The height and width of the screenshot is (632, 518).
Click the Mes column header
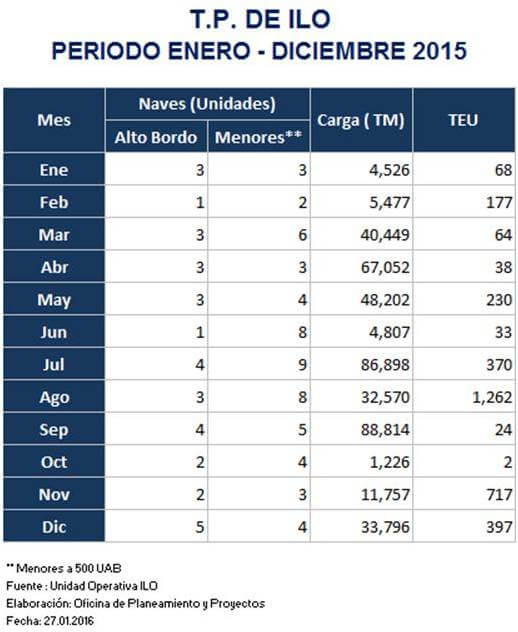[54, 120]
